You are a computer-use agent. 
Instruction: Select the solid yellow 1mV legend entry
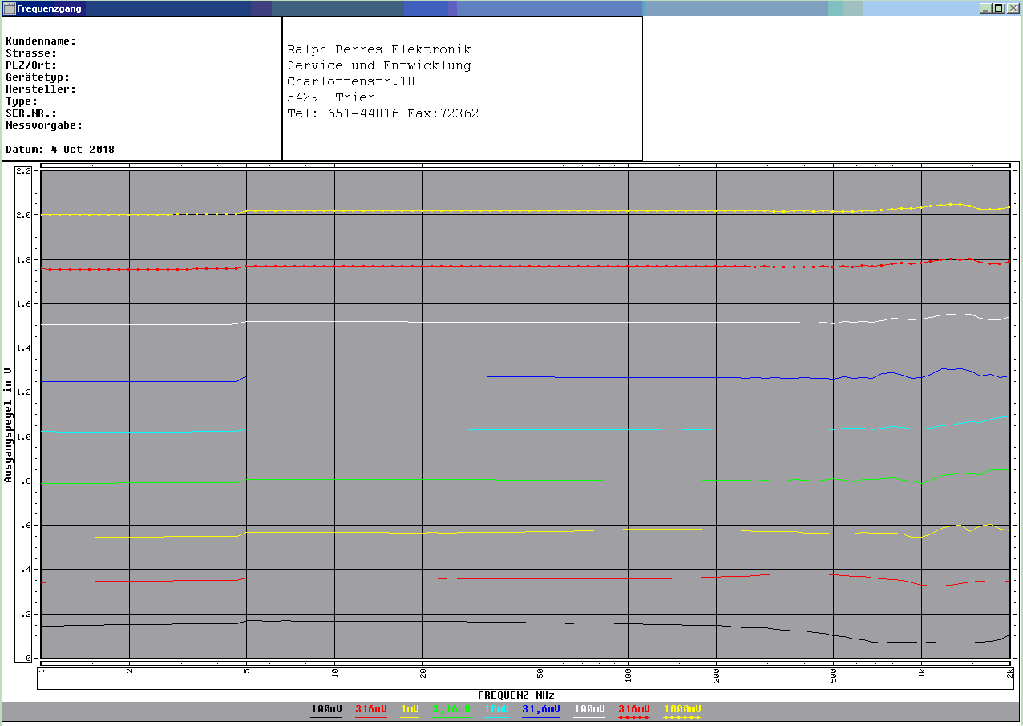tap(410, 711)
